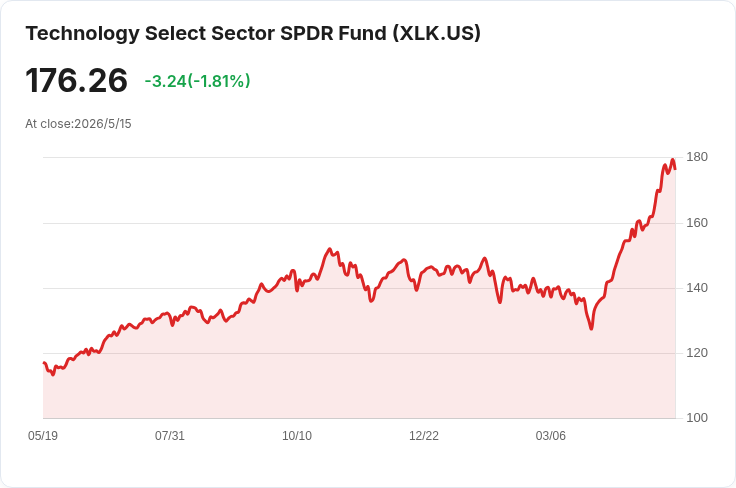The width and height of the screenshot is (736, 488).
Task: Select the 07/31 x-axis date label
Action: [170, 435]
